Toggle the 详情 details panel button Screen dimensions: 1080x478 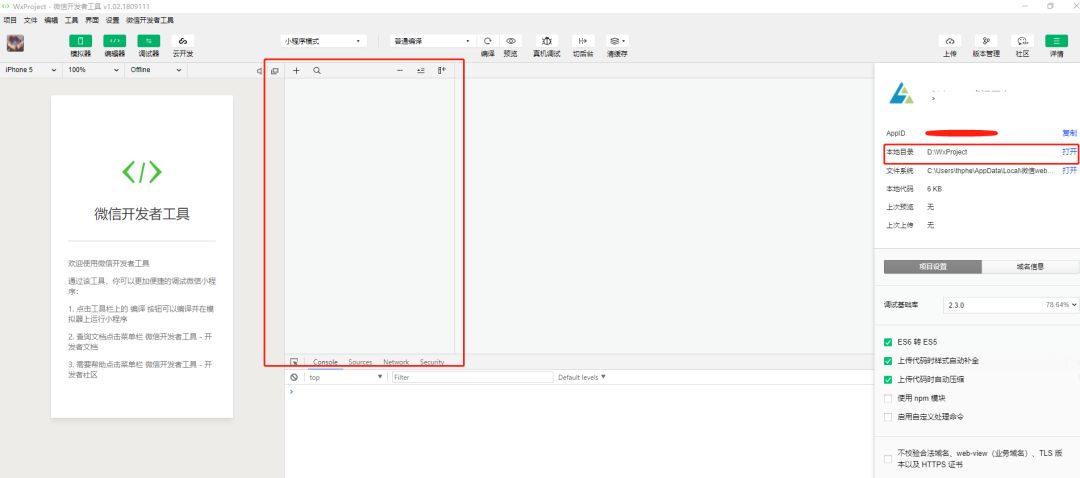1056,41
